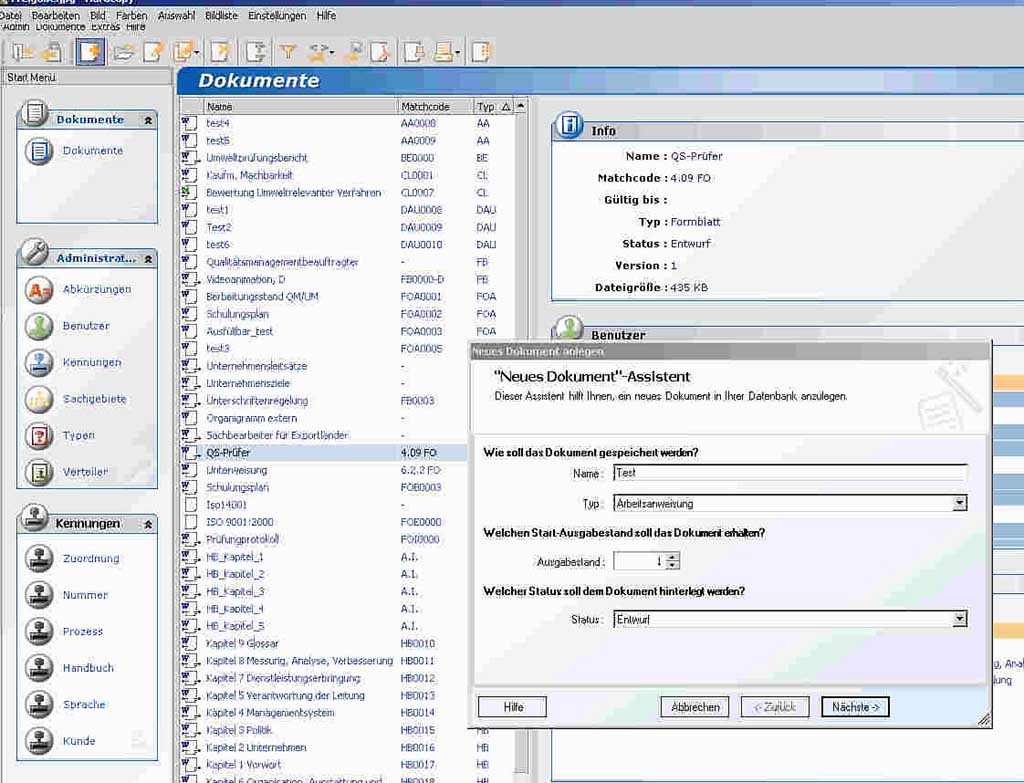Open the Datei menu
1024x783 pixels.
[x=11, y=15]
